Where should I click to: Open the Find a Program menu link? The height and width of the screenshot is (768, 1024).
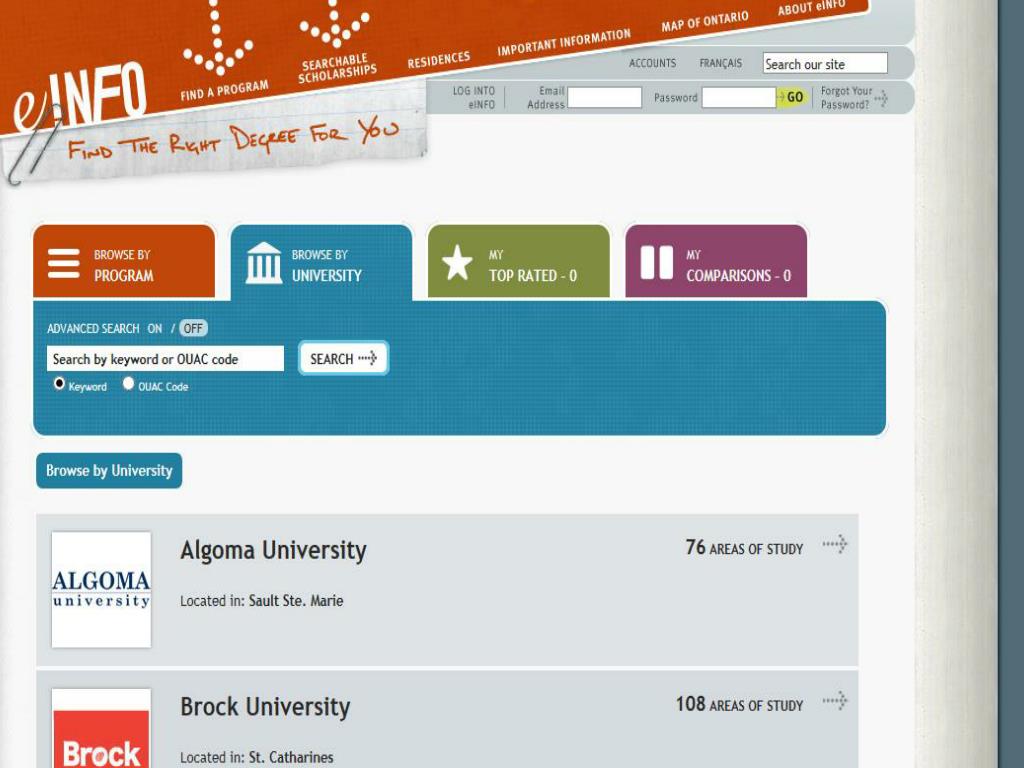click(x=225, y=90)
